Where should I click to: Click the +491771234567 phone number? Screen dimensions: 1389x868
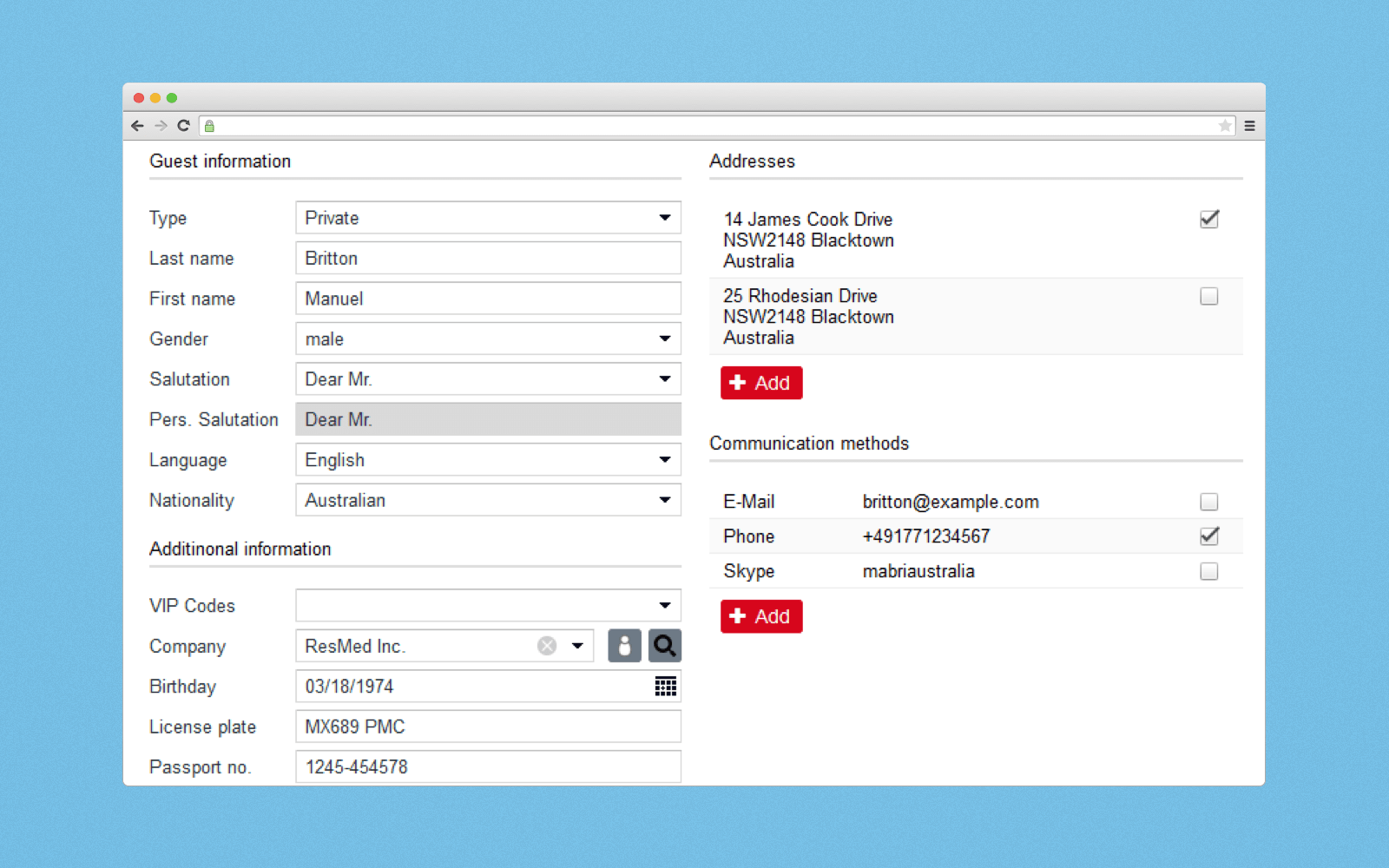point(926,536)
